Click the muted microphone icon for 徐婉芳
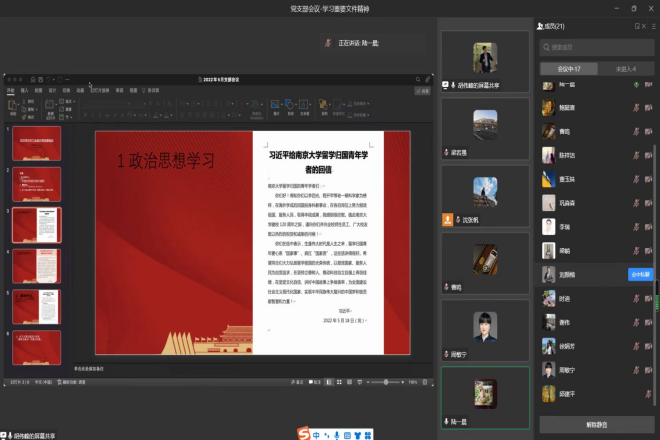This screenshot has width=660, height=440. click(x=636, y=346)
